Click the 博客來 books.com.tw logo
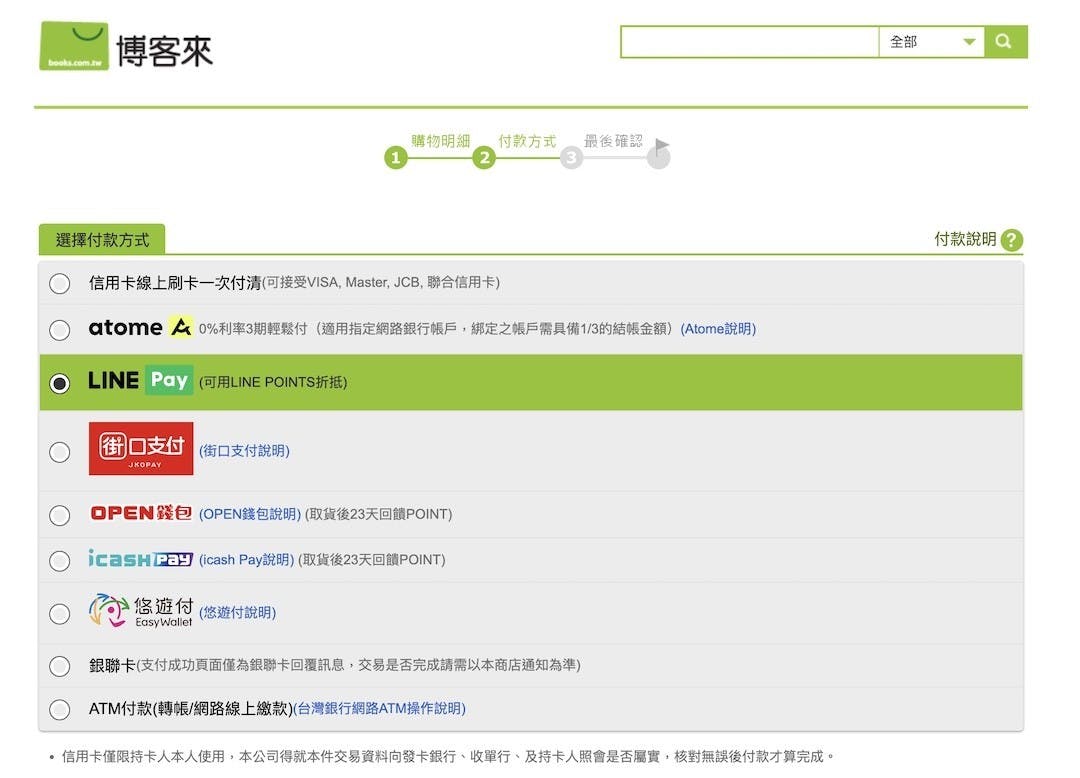Viewport: 1080px width, 778px height. (126, 46)
